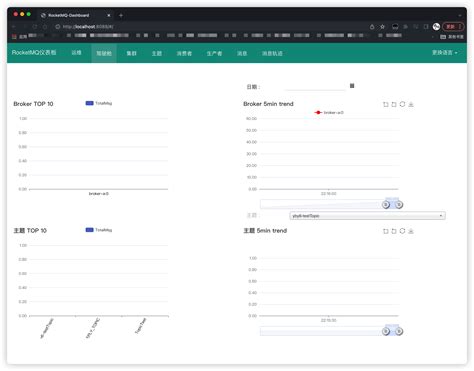The image size is (474, 371).
Task: Open the 消息 nav tab
Action: coord(242,53)
